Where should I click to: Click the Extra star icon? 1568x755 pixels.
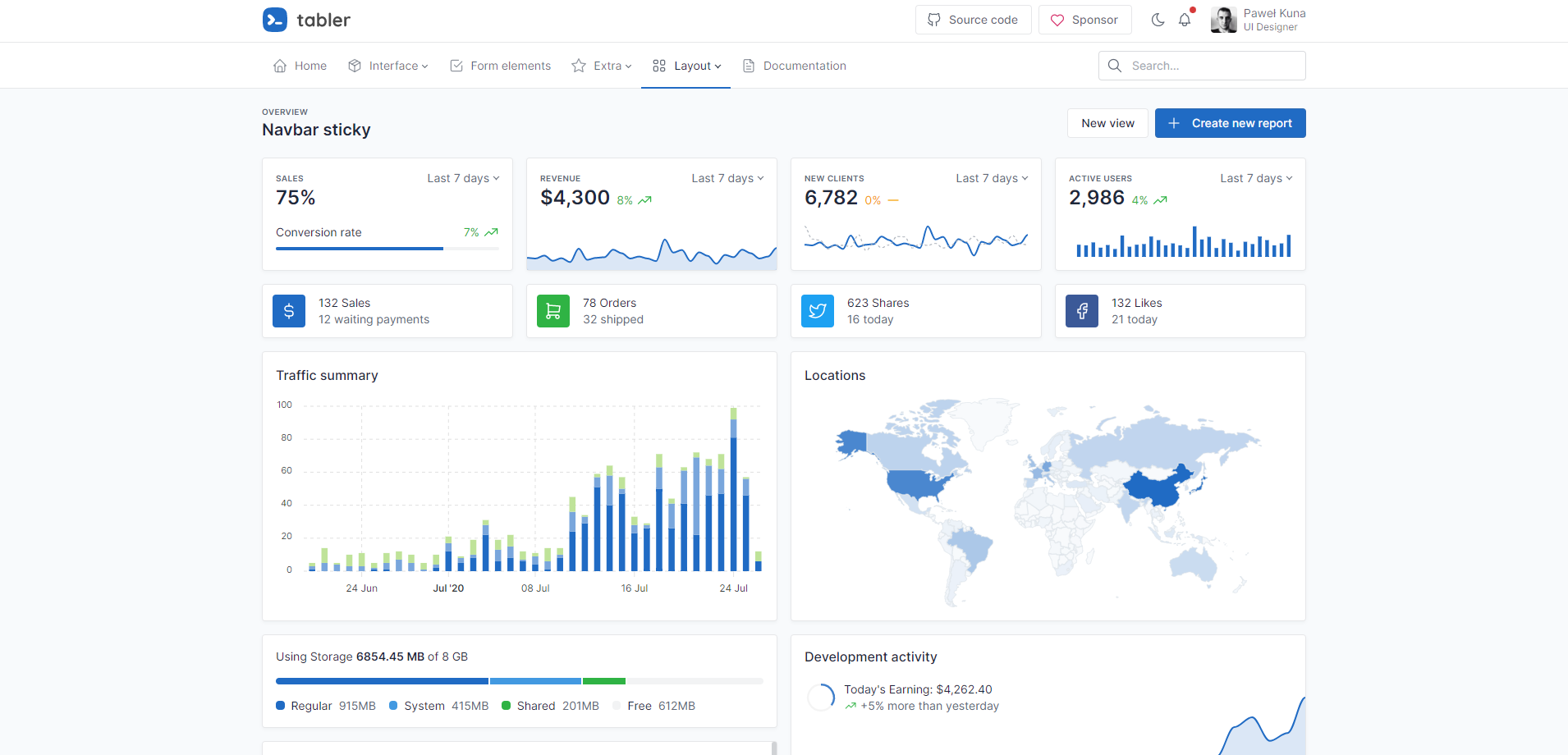pyautogui.click(x=579, y=66)
